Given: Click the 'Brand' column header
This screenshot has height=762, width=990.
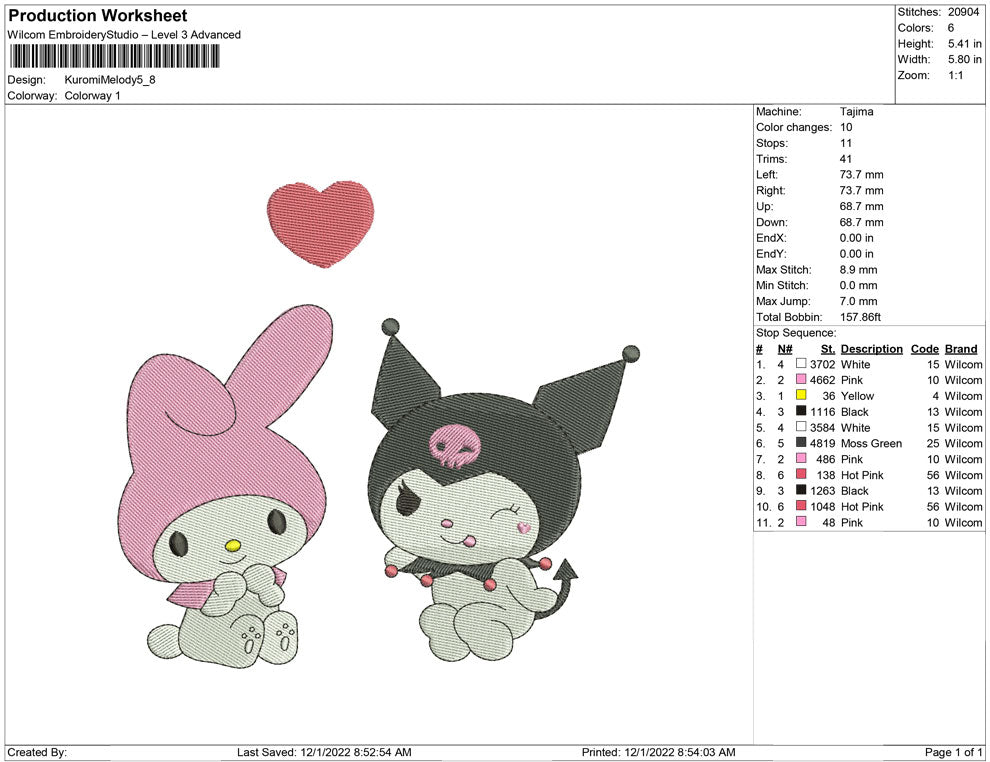Looking at the screenshot, I should (961, 348).
